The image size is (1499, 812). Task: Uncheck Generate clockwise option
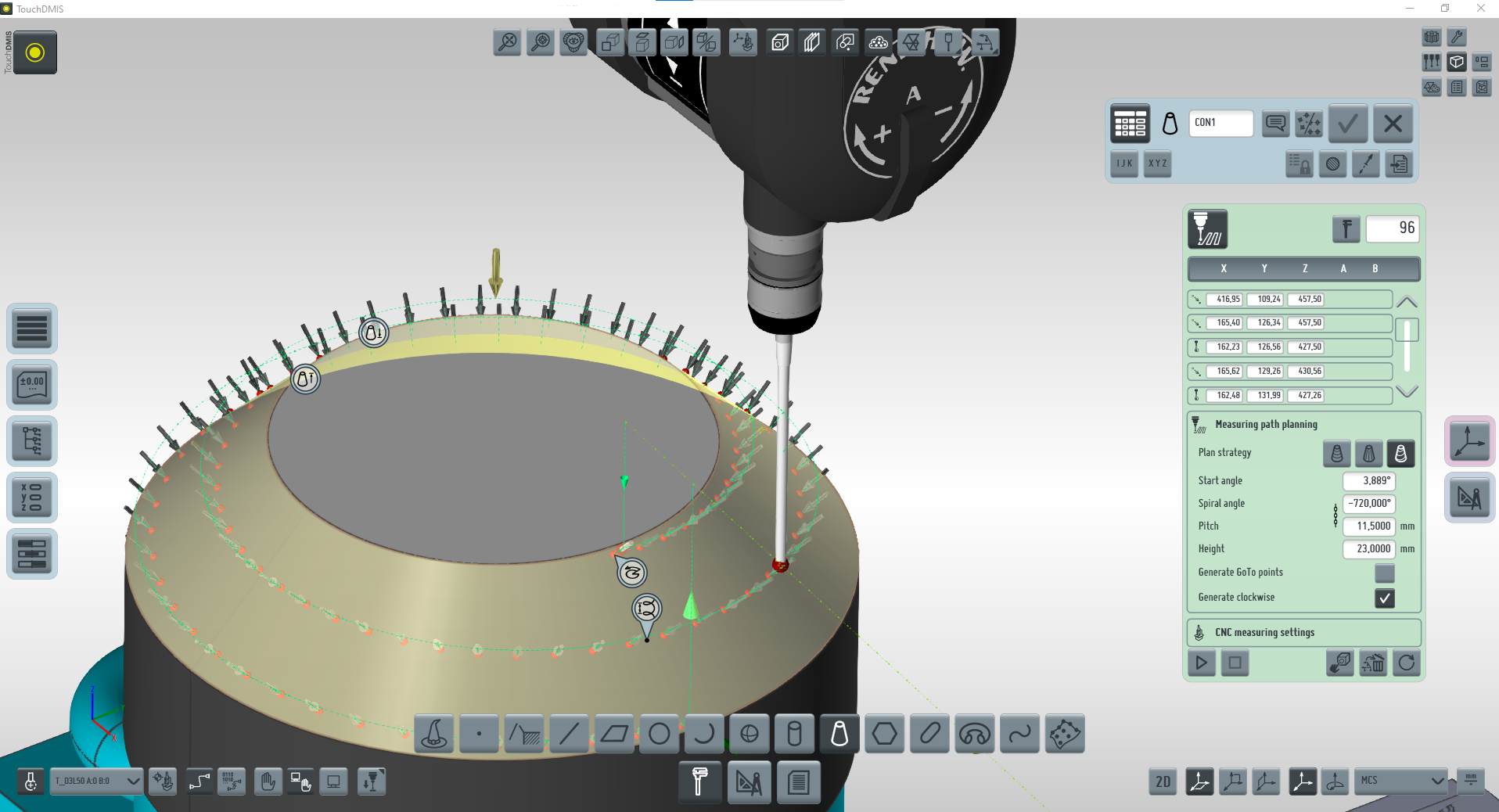1384,598
